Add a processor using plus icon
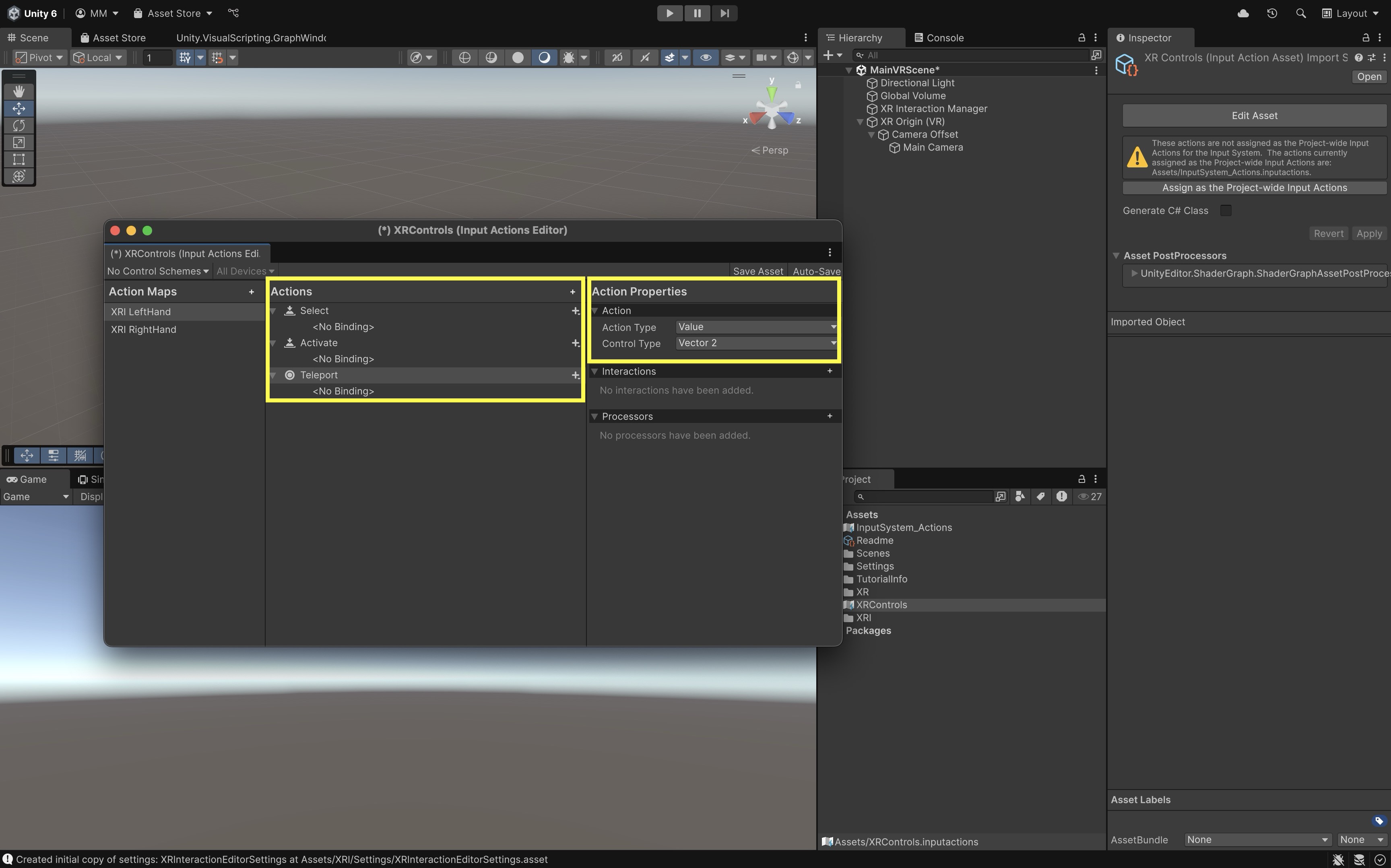 click(x=830, y=416)
